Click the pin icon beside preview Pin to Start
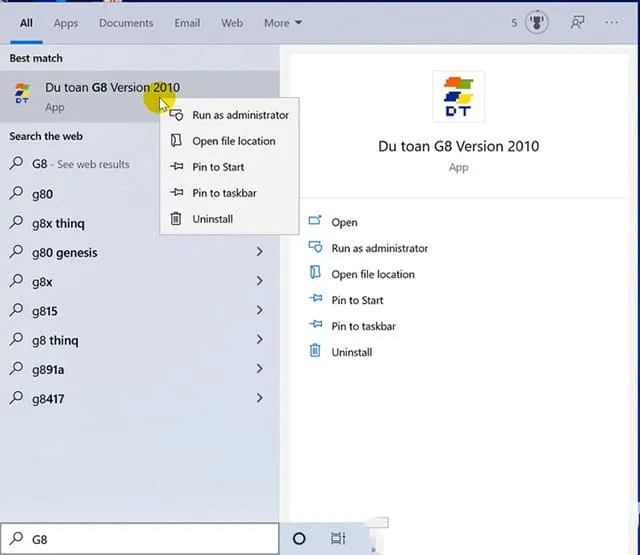Image resolution: width=640 pixels, height=555 pixels. coord(316,299)
